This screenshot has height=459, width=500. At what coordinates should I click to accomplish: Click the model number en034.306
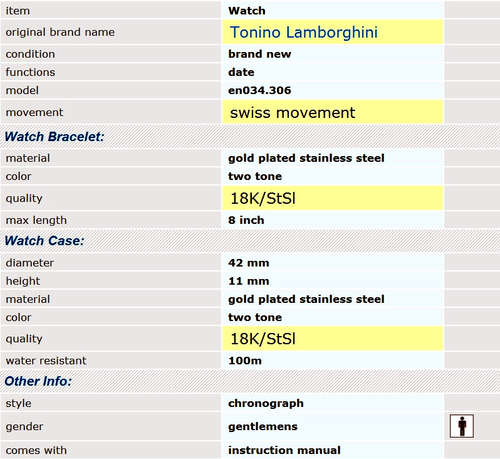pyautogui.click(x=260, y=90)
